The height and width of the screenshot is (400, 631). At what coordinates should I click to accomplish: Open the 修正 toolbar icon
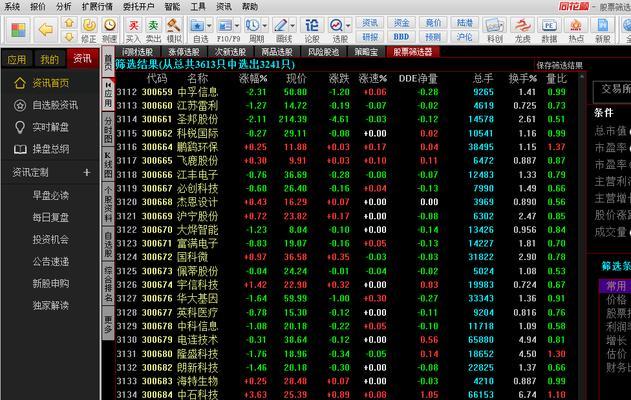point(89,25)
